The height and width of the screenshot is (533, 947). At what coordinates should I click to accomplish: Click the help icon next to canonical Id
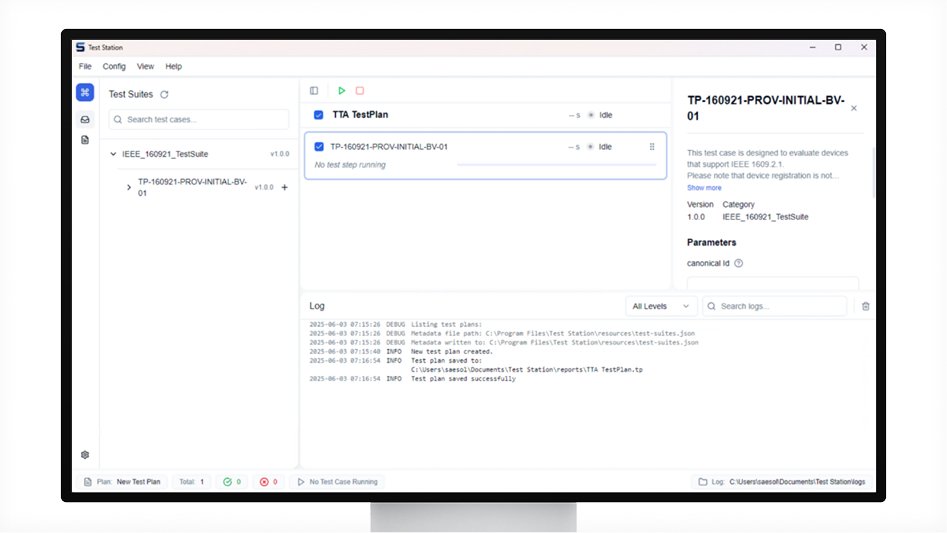[739, 263]
